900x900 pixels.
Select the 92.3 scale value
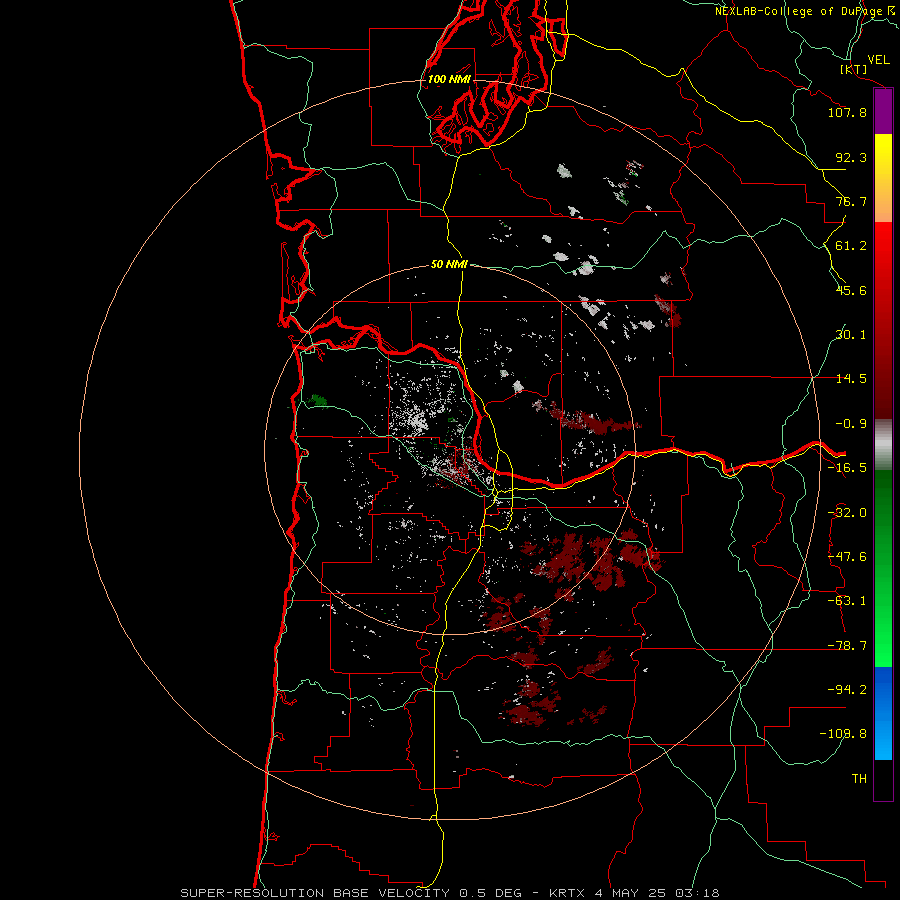[851, 157]
